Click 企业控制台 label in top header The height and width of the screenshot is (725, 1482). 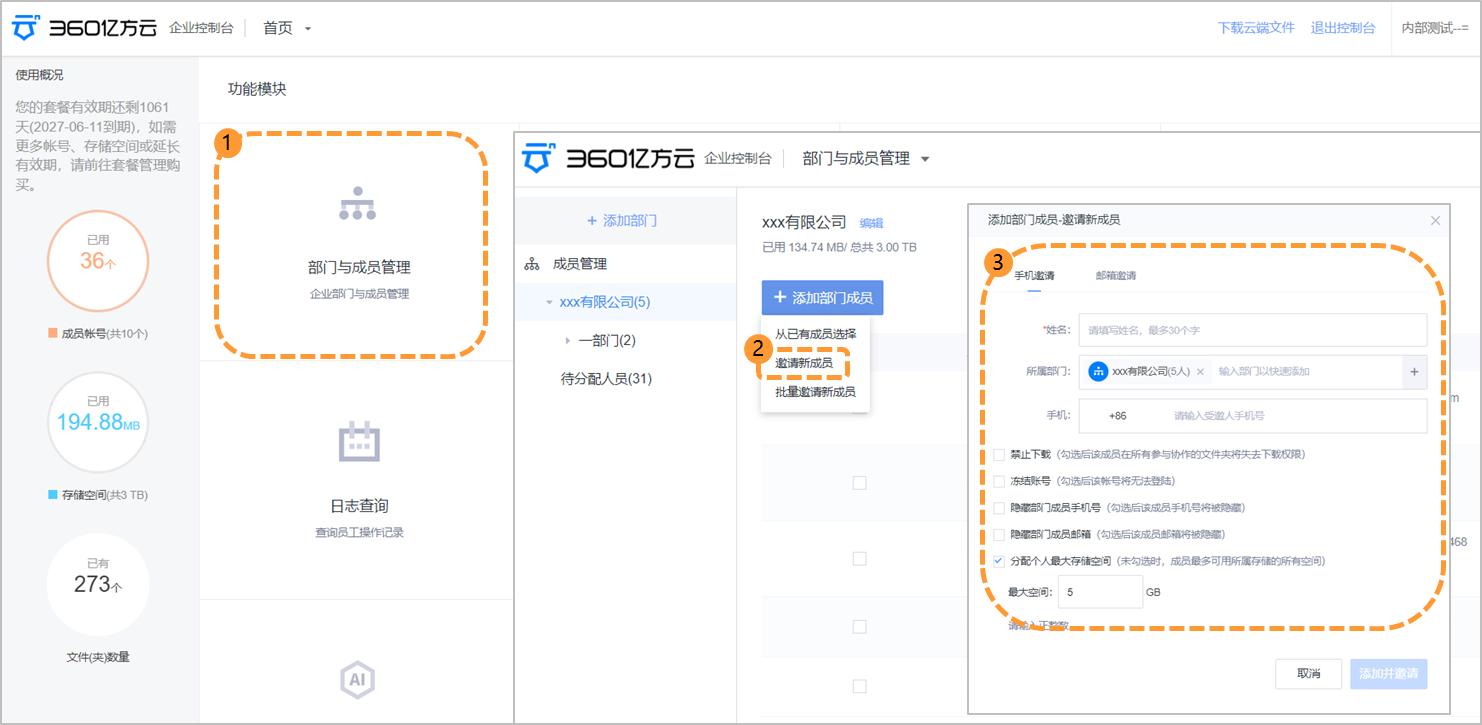(x=201, y=28)
